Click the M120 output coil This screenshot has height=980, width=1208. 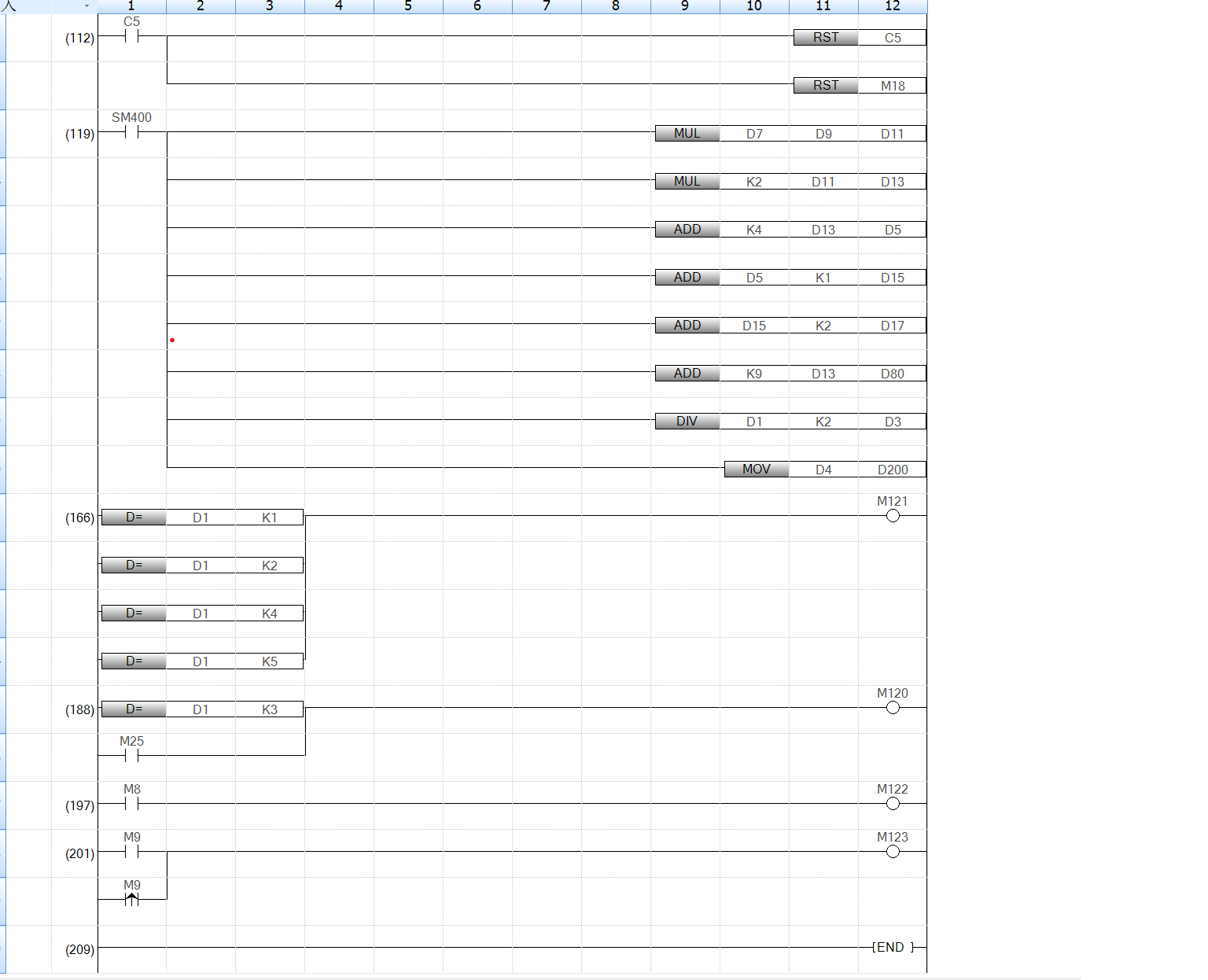tap(893, 708)
